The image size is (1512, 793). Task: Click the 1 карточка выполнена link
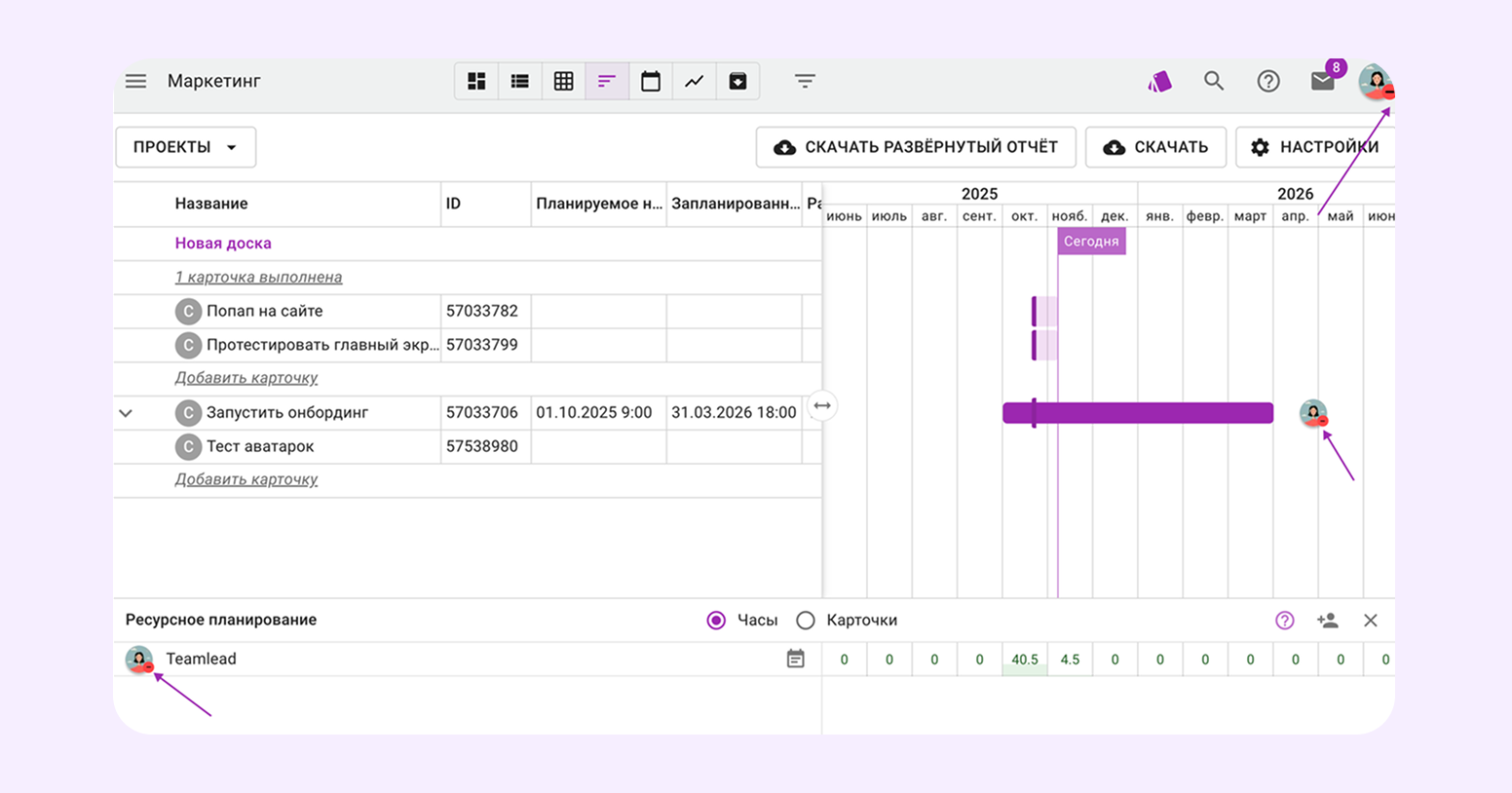pos(258,278)
